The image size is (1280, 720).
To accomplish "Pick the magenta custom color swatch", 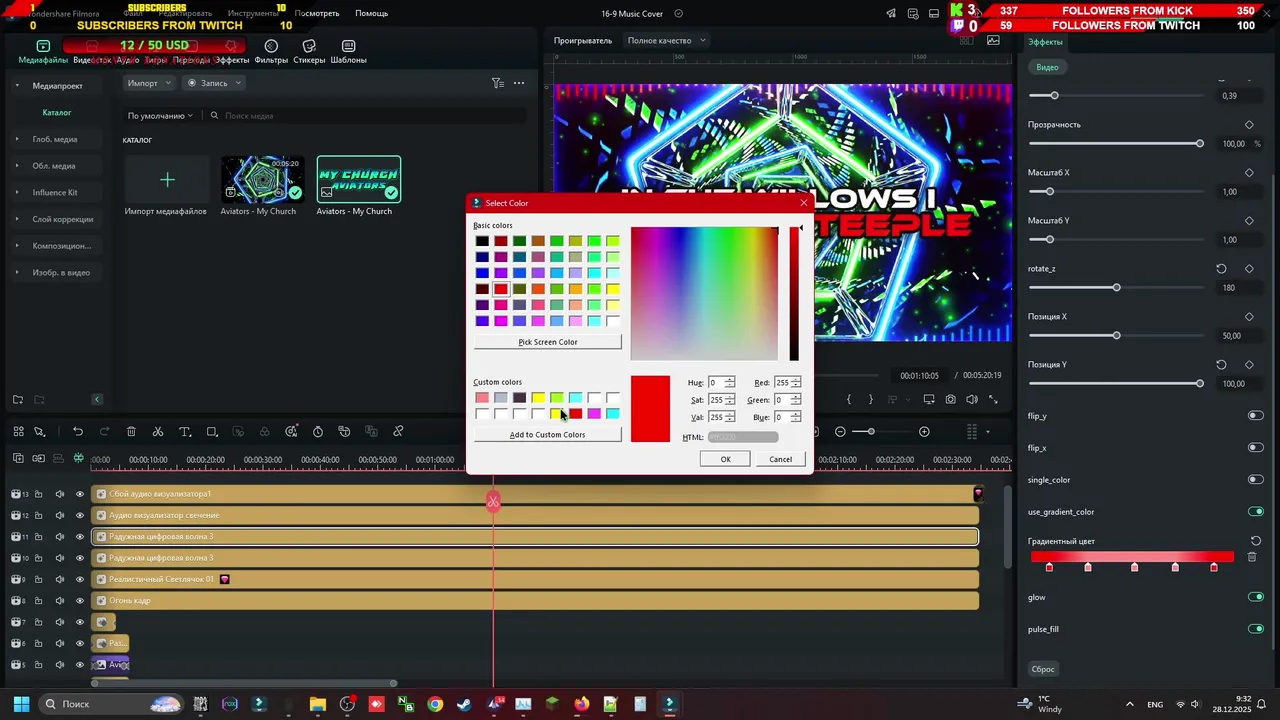I will (x=594, y=414).
